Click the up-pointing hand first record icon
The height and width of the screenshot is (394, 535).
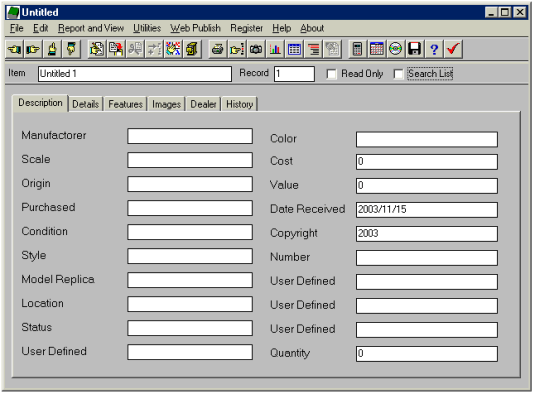click(53, 49)
